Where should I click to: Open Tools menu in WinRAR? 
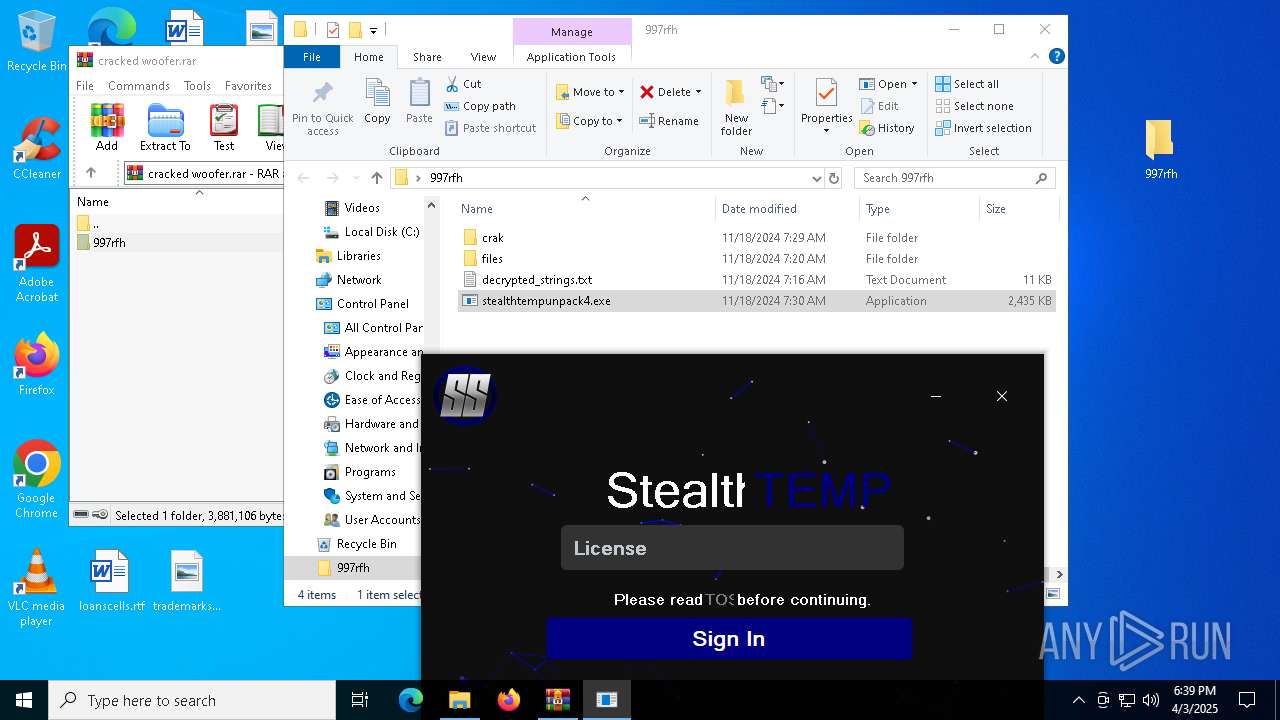pyautogui.click(x=197, y=86)
